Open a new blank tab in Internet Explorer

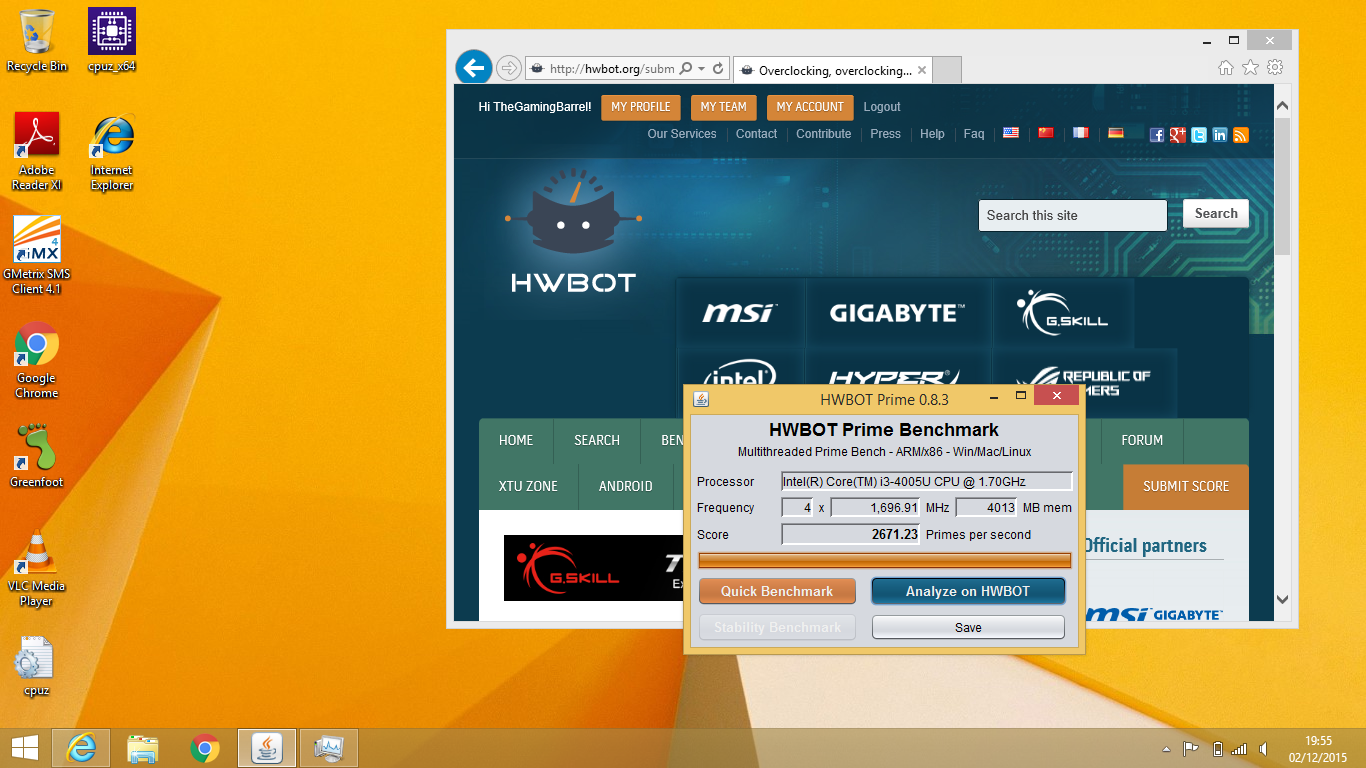pos(946,70)
